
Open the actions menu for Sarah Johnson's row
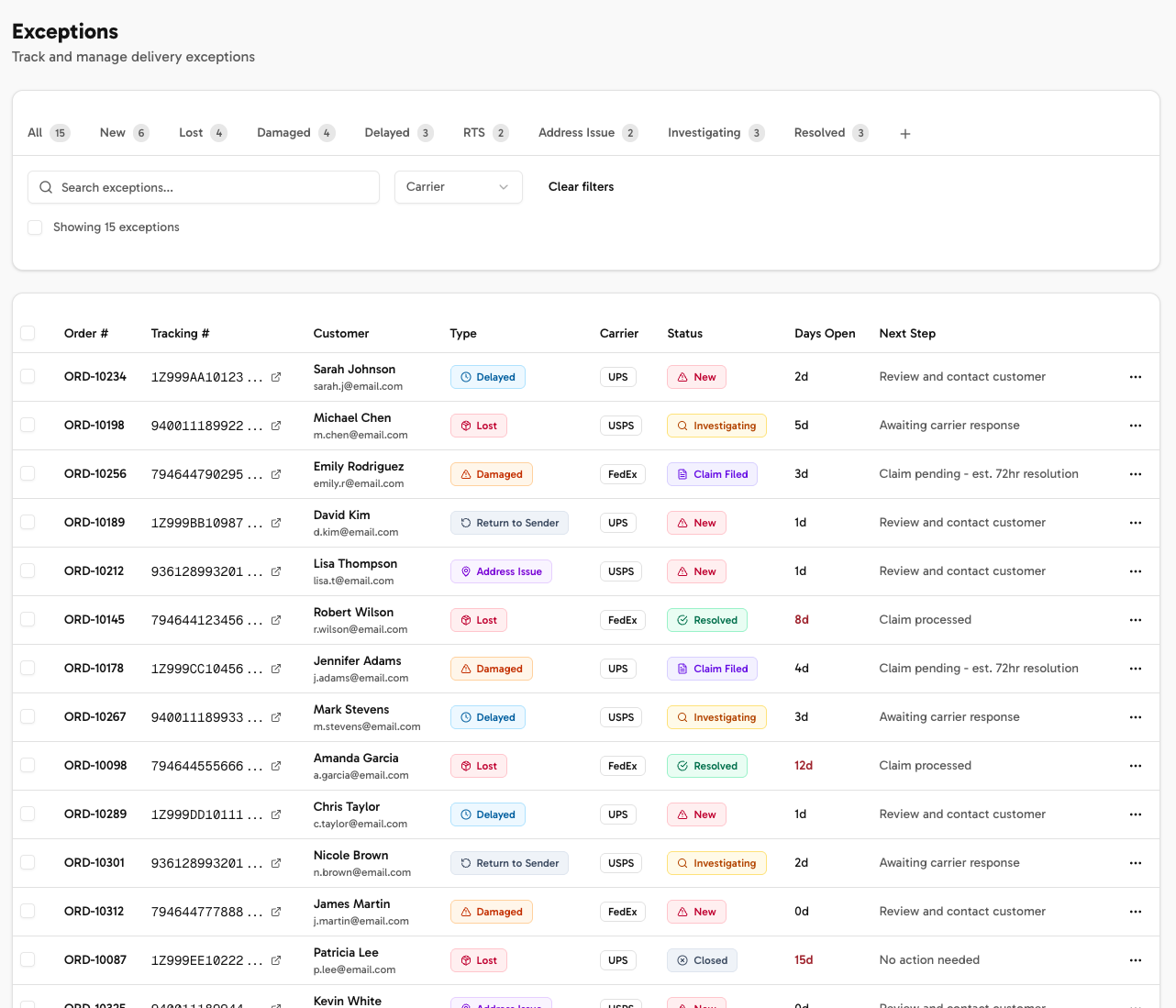1136,377
